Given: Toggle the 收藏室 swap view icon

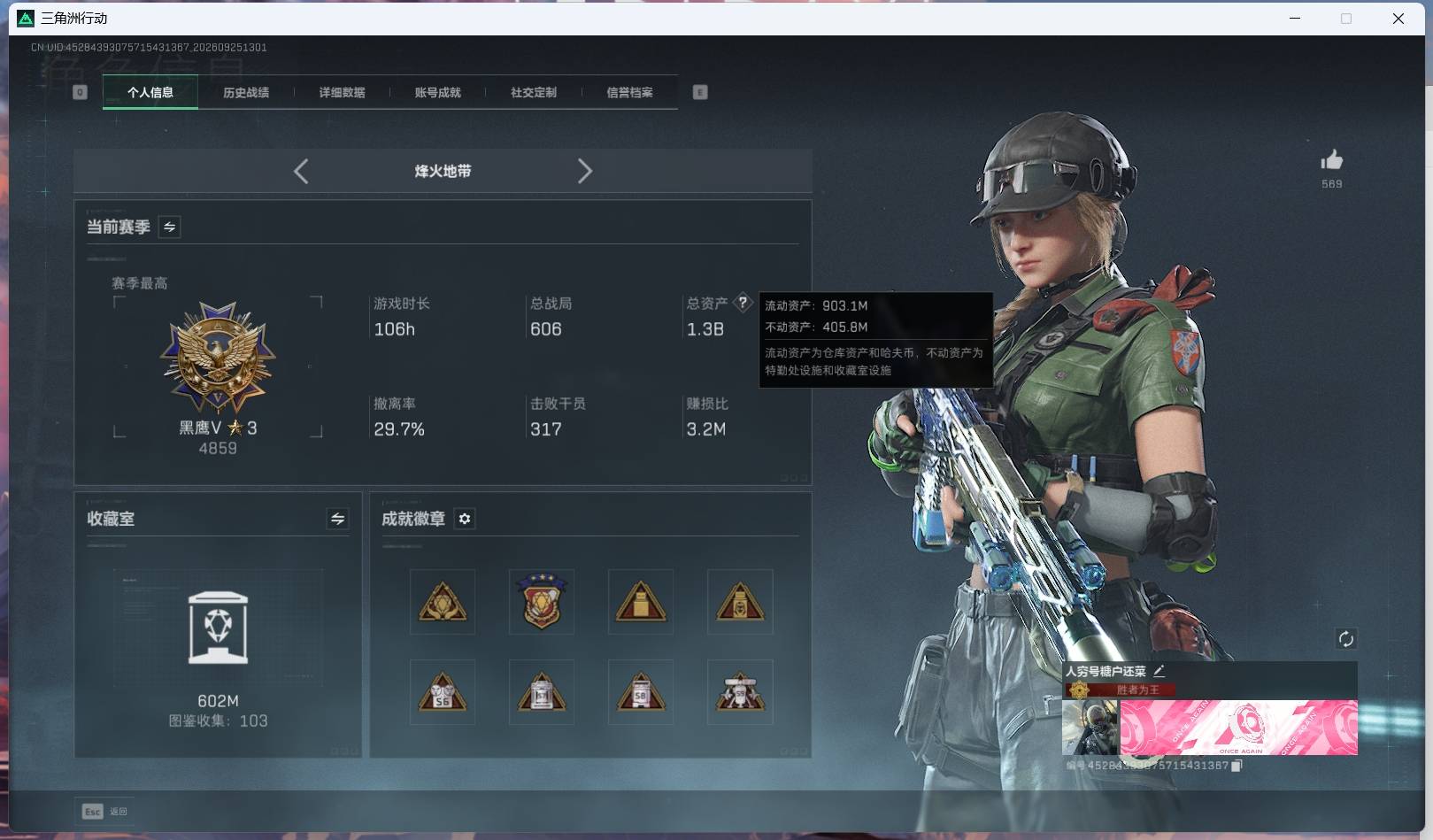Looking at the screenshot, I should (337, 519).
